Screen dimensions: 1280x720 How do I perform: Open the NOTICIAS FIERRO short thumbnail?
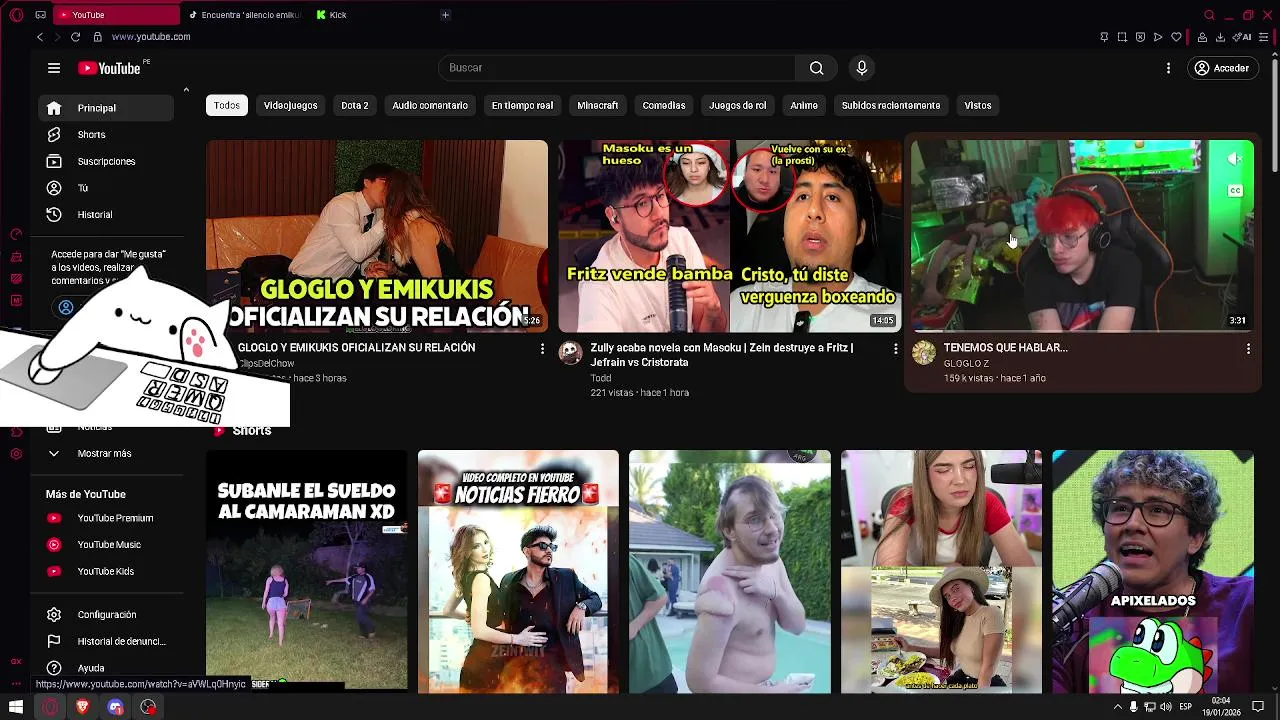[518, 571]
